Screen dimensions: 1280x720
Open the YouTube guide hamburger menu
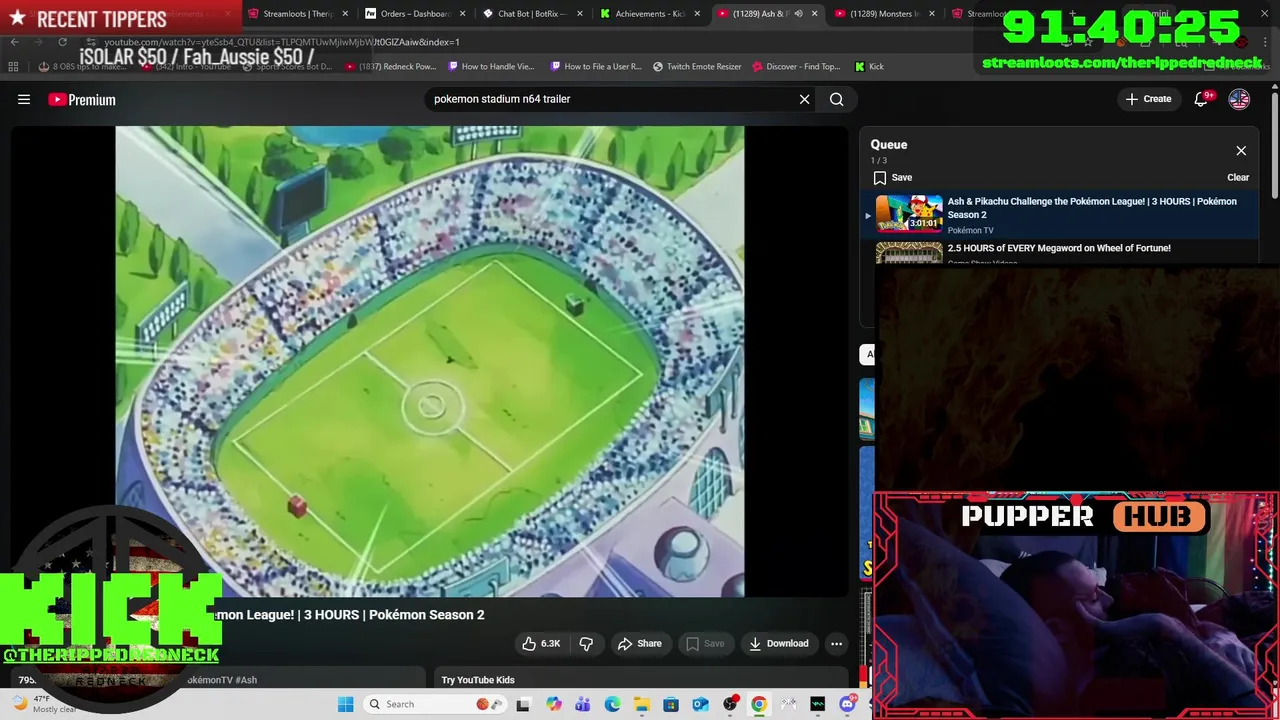24,99
